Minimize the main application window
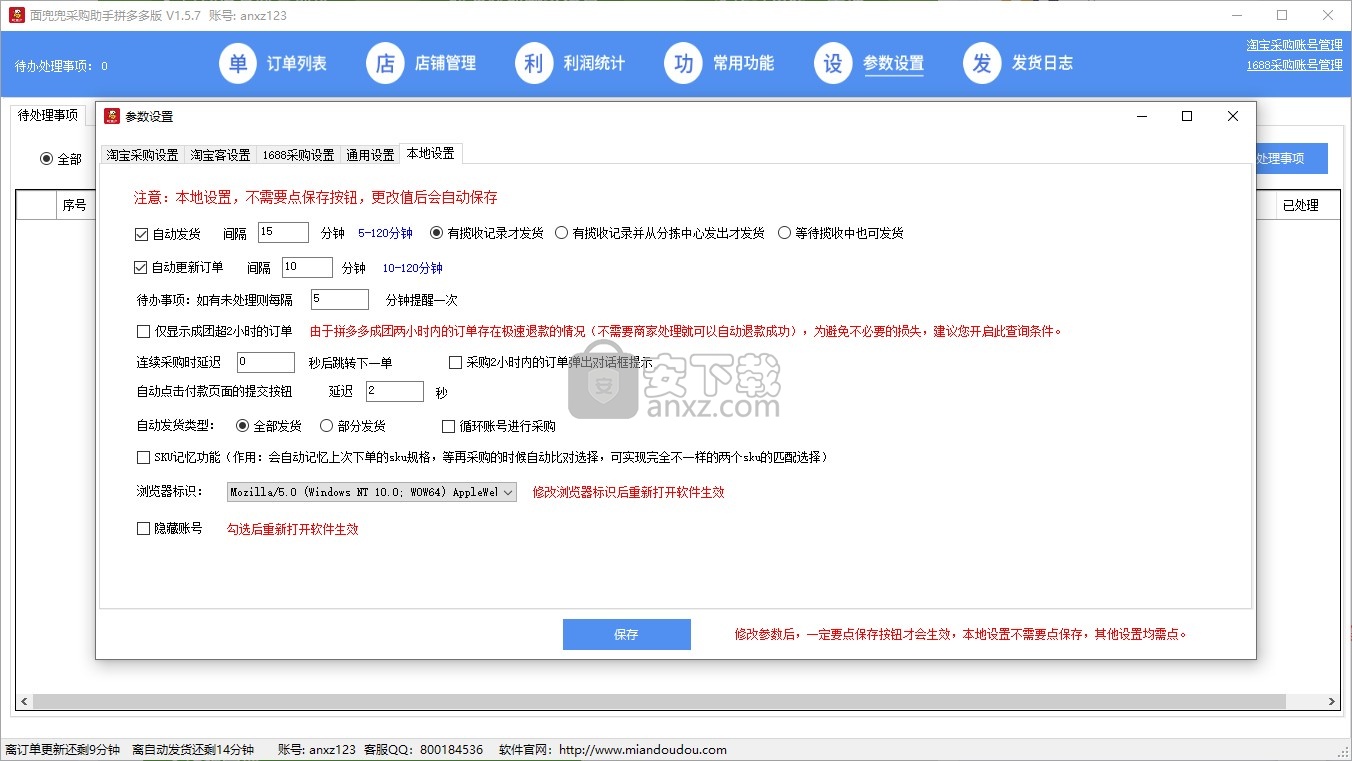Image resolution: width=1352 pixels, height=761 pixels. click(x=1236, y=15)
